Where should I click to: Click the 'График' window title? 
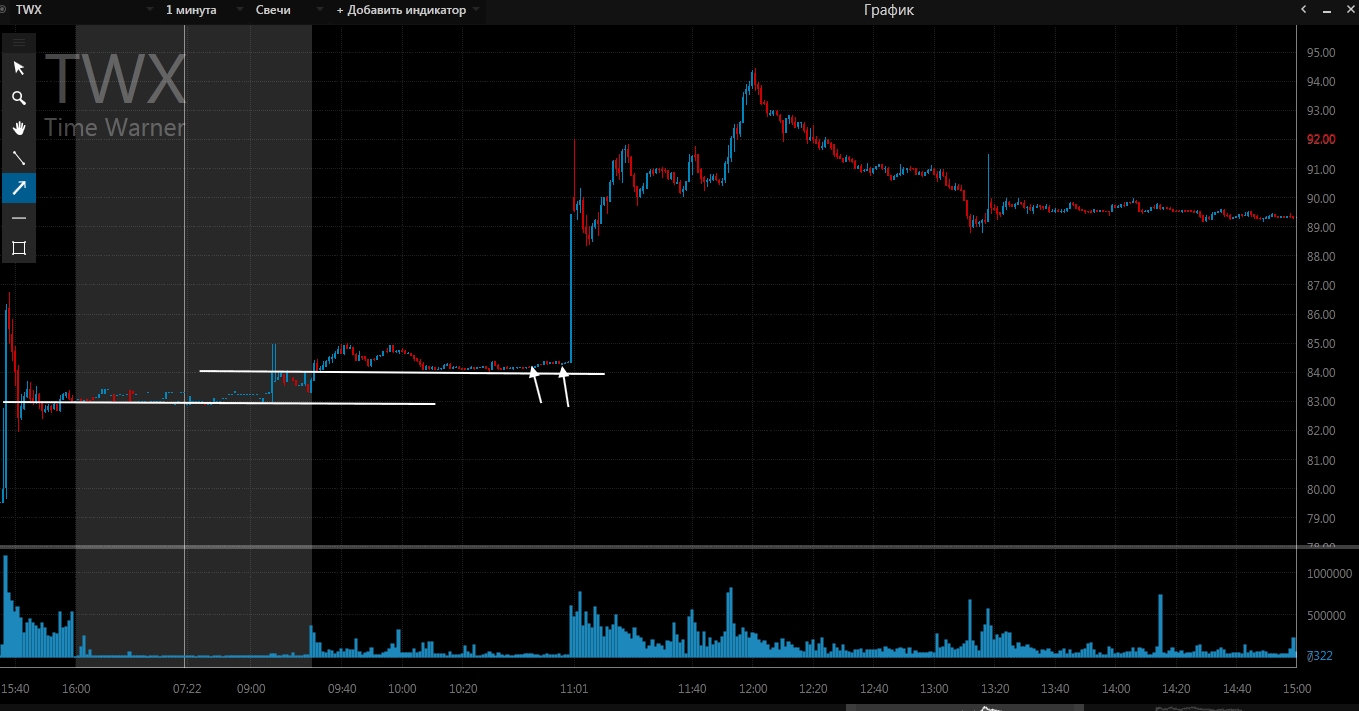(x=888, y=10)
